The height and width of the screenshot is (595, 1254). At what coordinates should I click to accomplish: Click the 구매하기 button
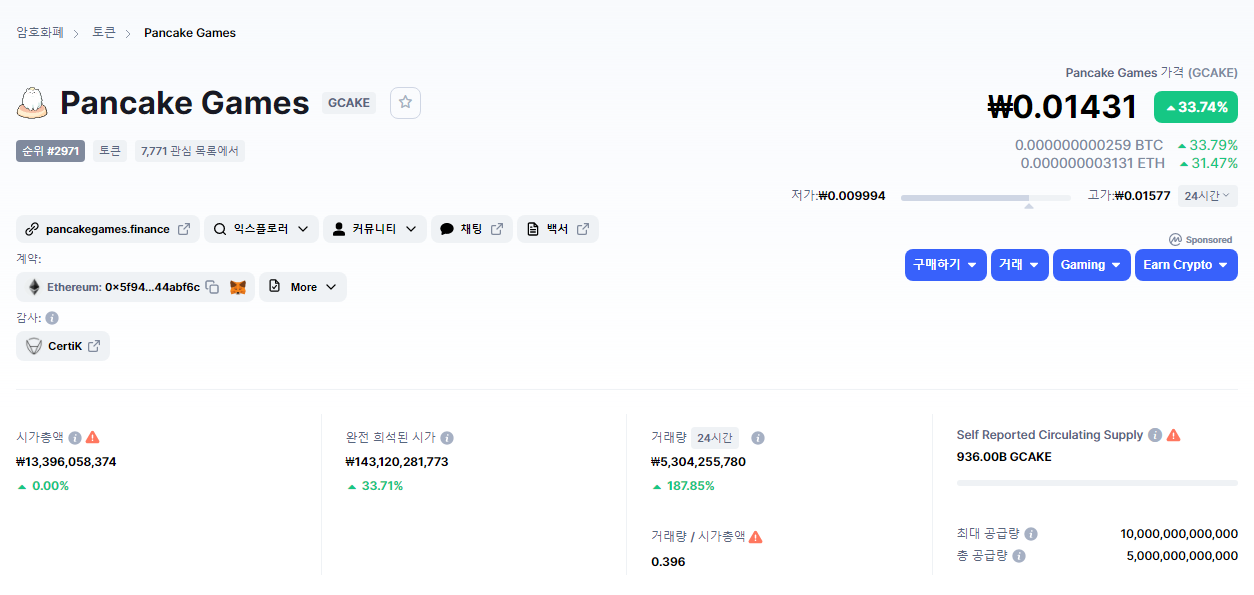point(945,265)
